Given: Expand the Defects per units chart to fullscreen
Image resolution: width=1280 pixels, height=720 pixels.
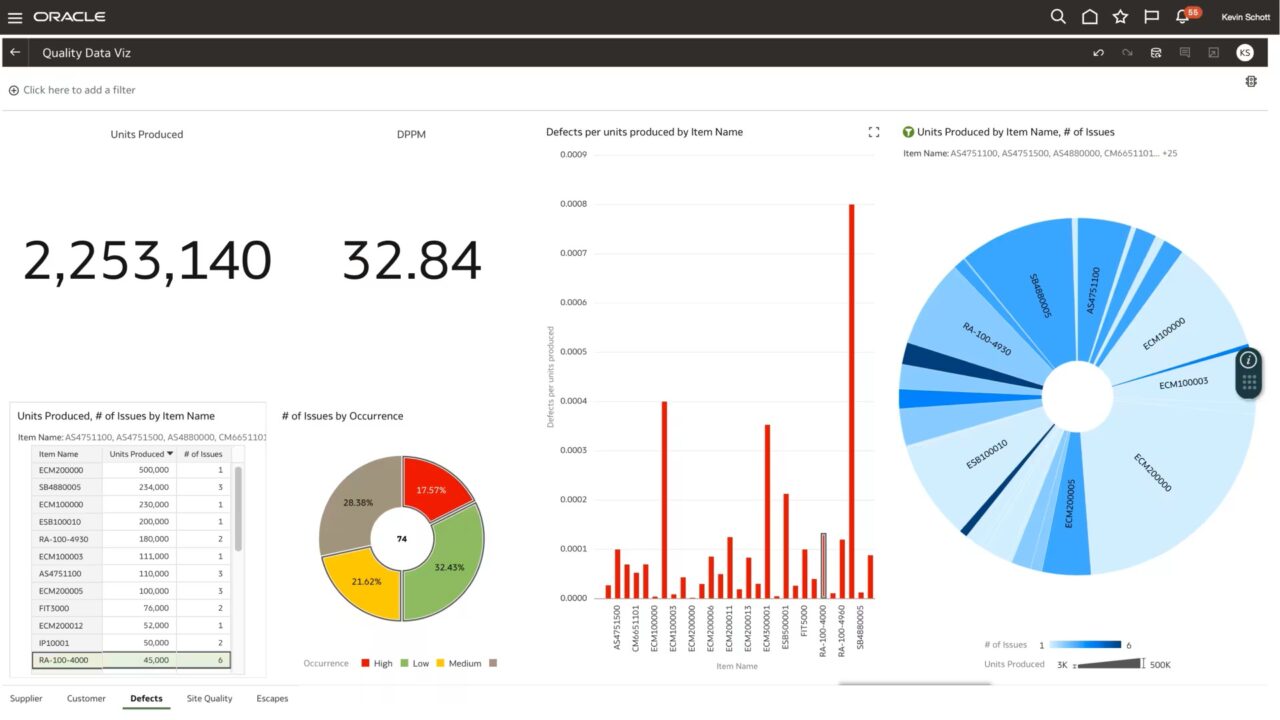Looking at the screenshot, I should click(x=873, y=131).
